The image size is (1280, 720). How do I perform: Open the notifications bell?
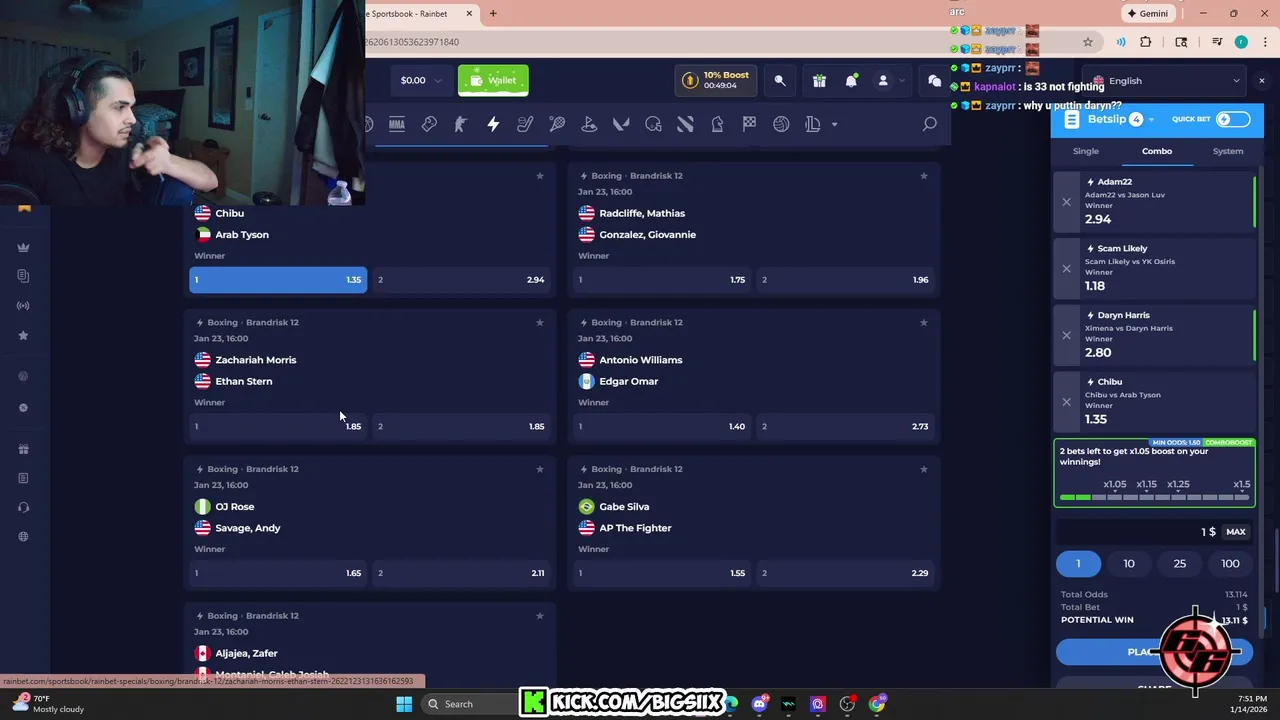[851, 81]
